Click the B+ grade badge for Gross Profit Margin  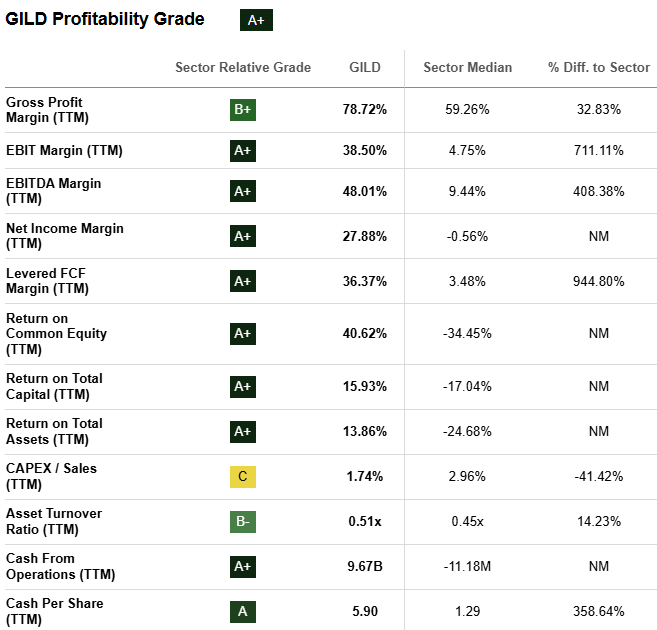tap(242, 109)
